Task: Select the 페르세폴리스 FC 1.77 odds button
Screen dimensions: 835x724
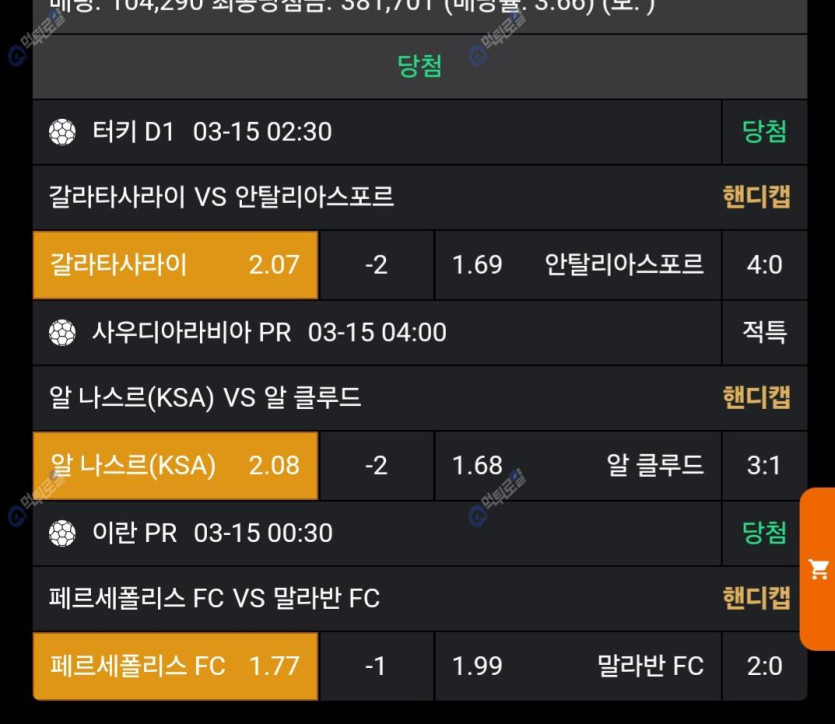Action: 175,666
